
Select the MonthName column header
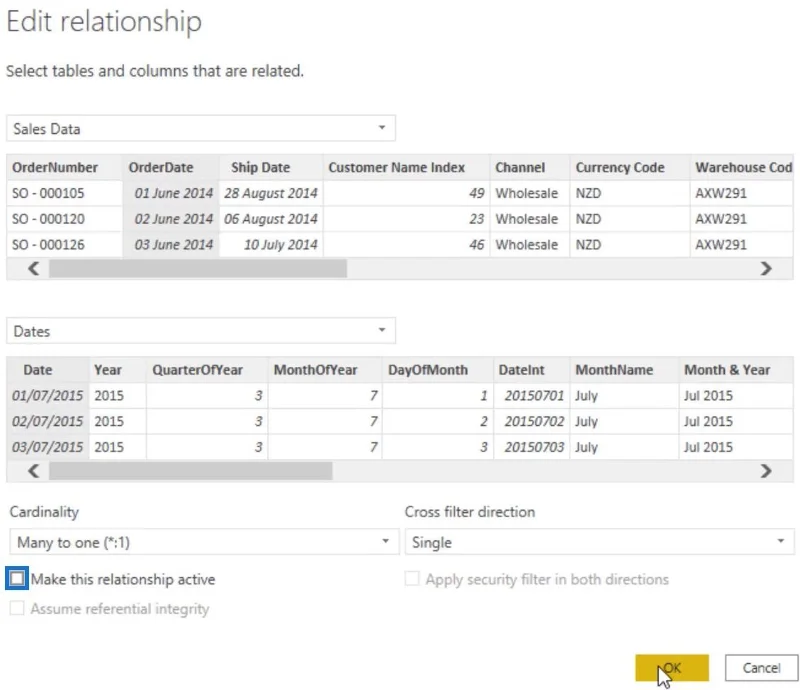tap(624, 369)
